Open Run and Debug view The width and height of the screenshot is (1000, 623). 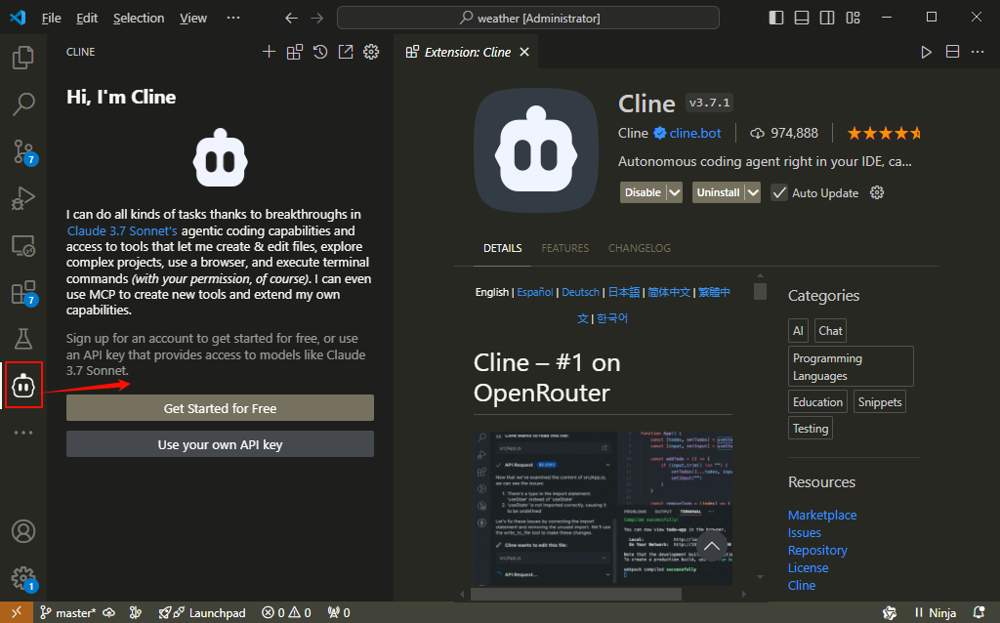[23, 199]
